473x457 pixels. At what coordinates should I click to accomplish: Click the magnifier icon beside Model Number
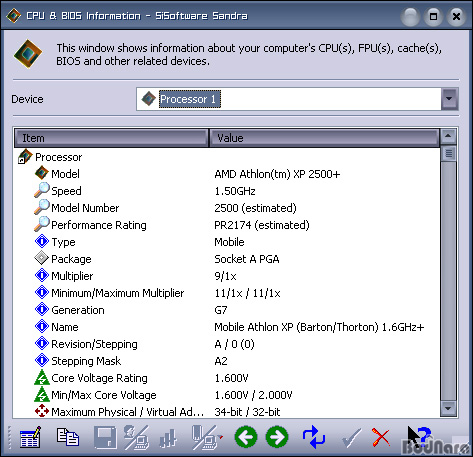pos(42,207)
